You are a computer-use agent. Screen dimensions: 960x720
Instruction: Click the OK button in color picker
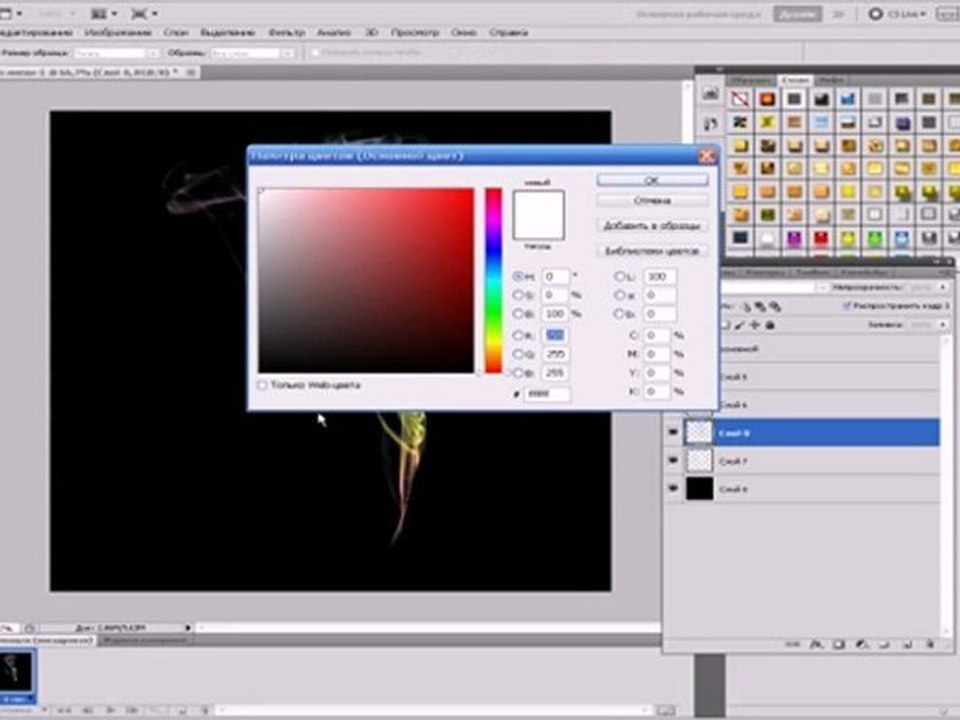coord(653,180)
